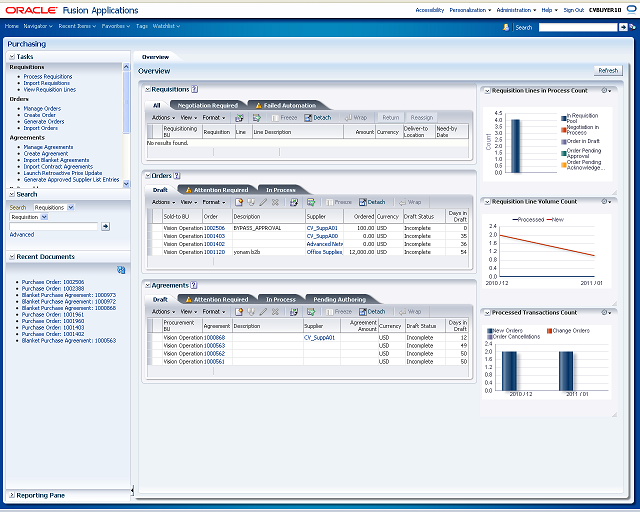The image size is (640, 512).
Task: Open the Recent Items menu
Action: click(x=77, y=26)
